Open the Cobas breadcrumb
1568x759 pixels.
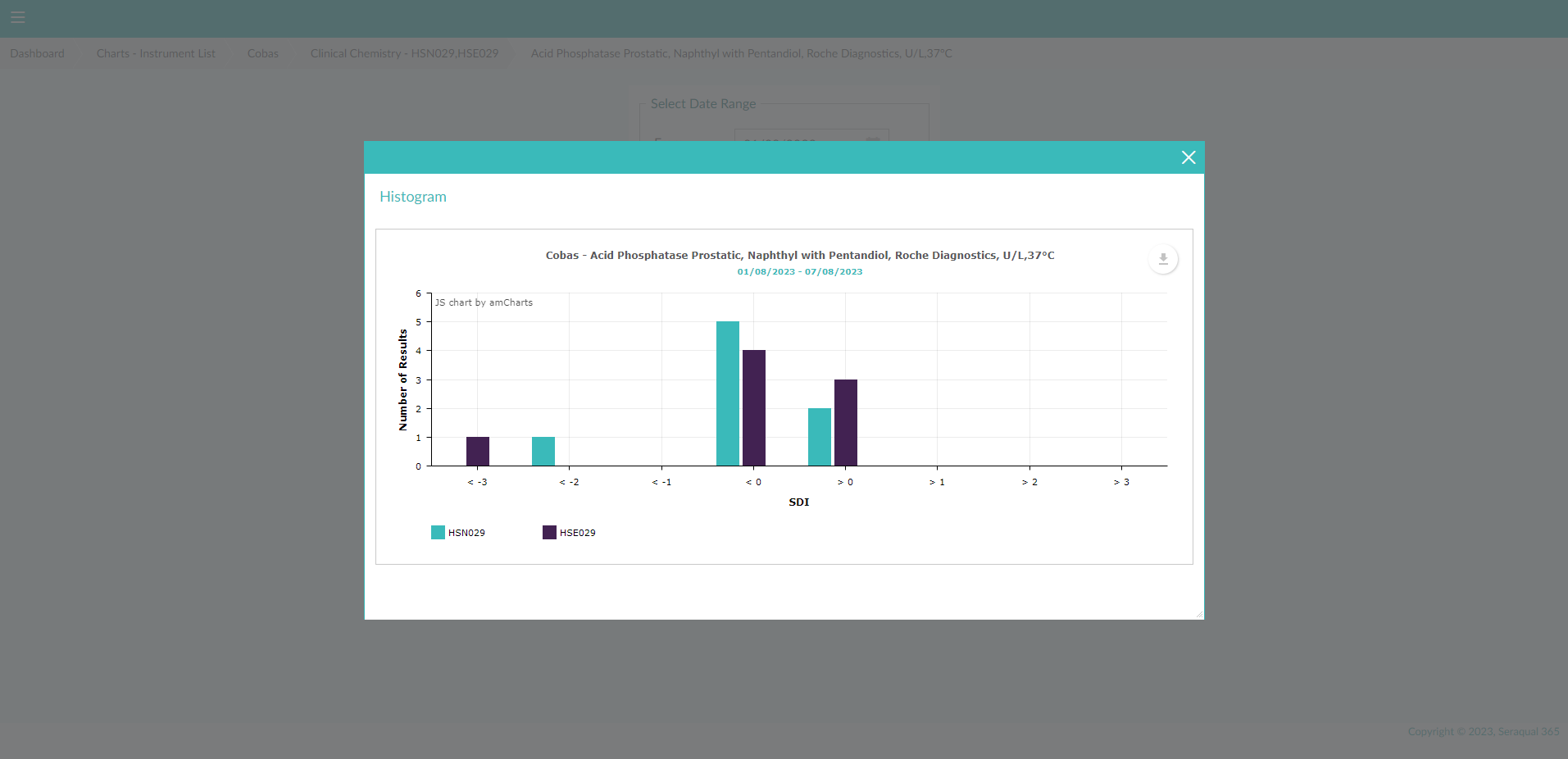(x=263, y=53)
